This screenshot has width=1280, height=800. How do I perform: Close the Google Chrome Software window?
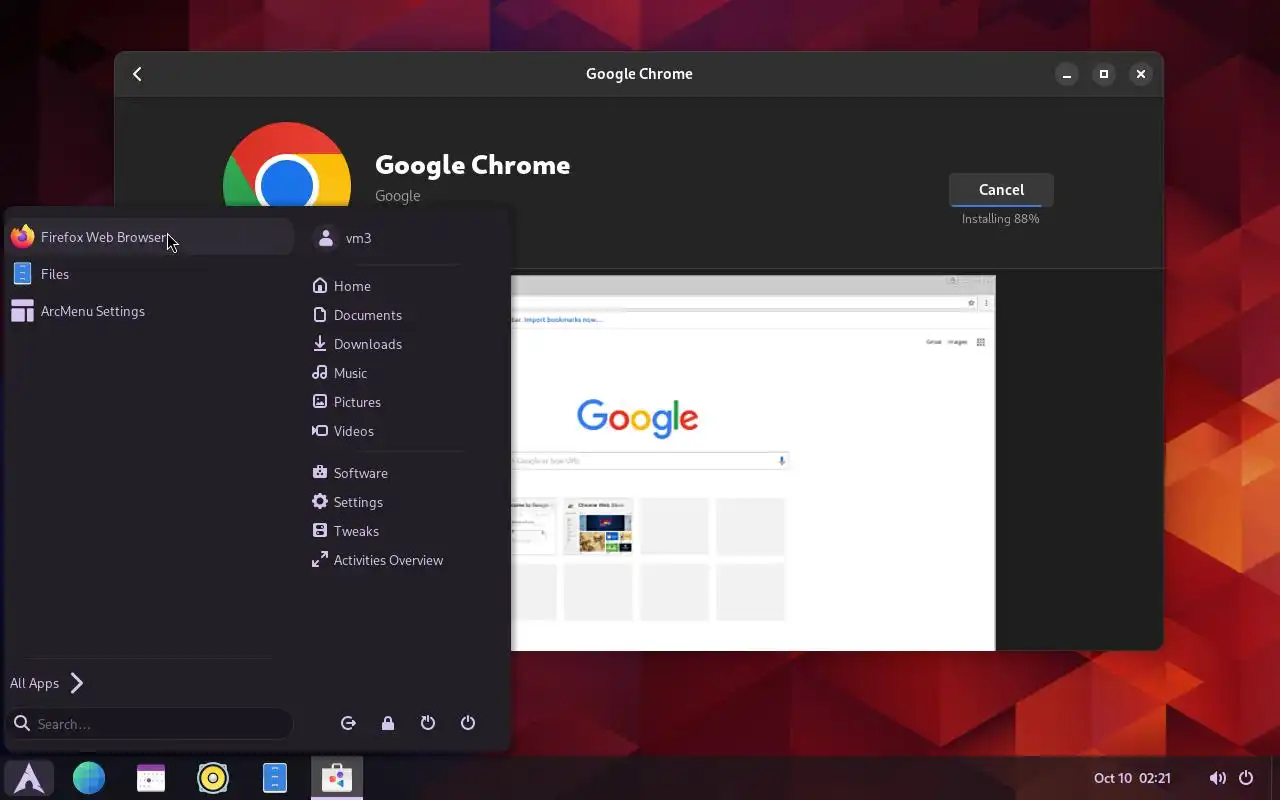pyautogui.click(x=1140, y=74)
